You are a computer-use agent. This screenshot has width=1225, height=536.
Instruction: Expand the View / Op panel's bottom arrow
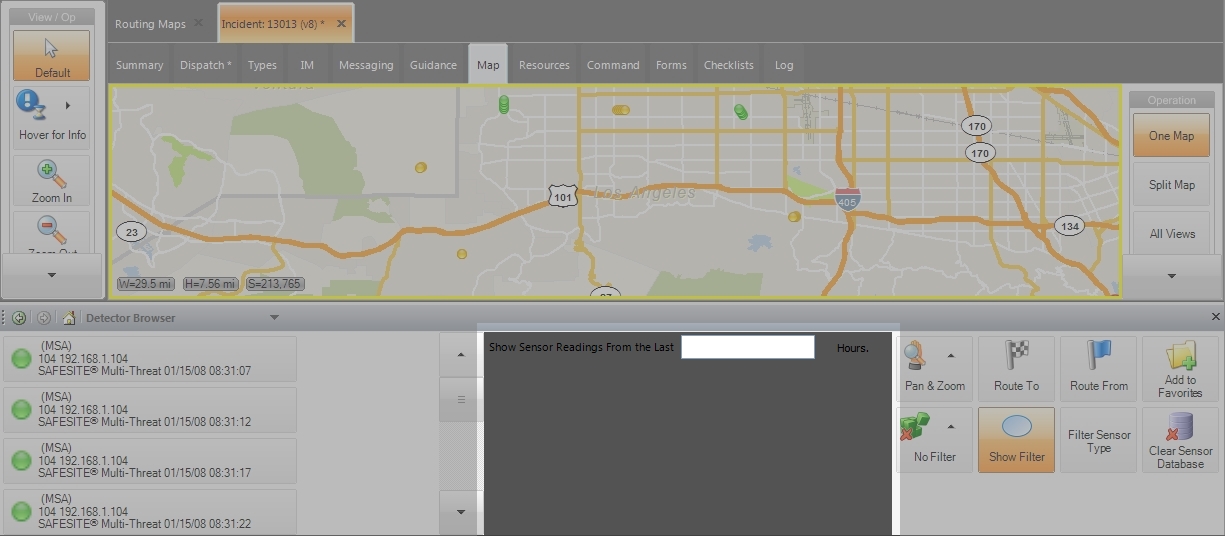pos(52,275)
